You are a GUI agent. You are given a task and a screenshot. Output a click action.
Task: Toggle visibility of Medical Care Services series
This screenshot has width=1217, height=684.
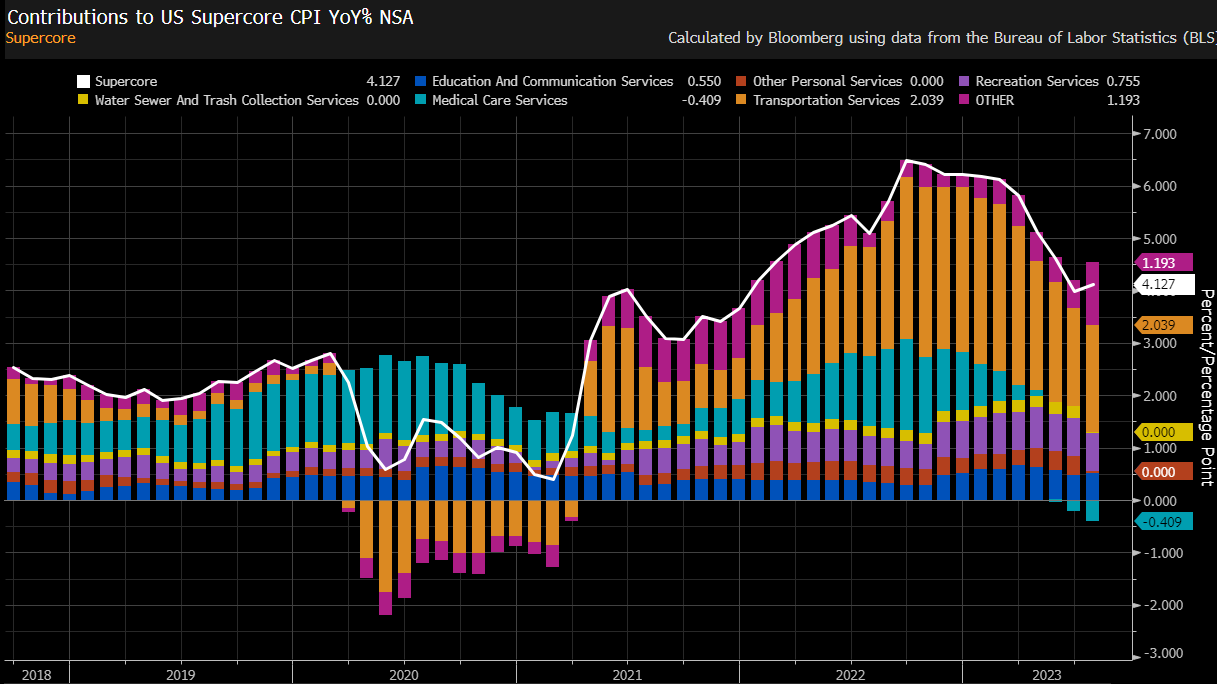[500, 100]
